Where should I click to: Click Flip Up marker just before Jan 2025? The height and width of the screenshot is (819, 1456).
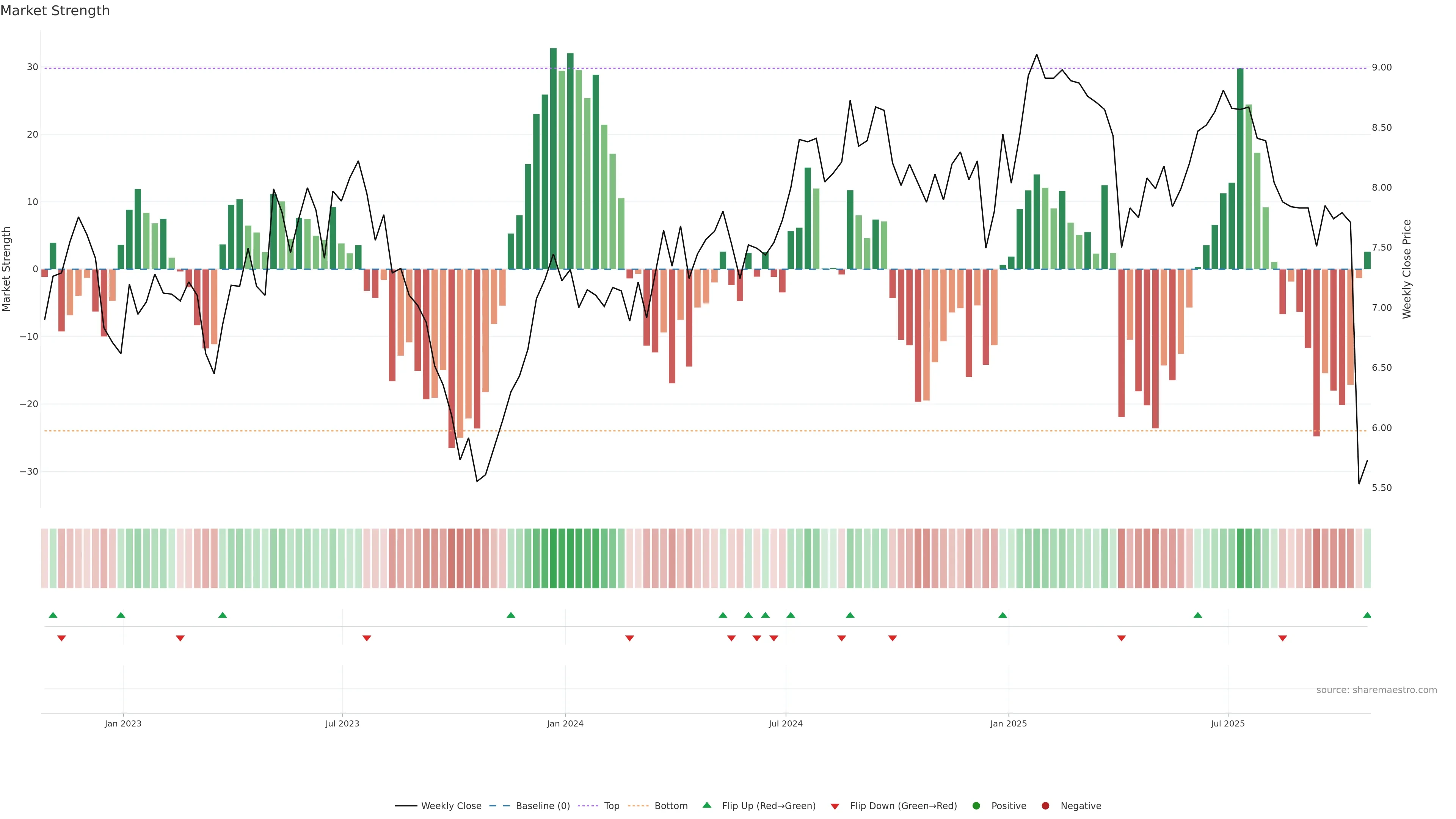point(1003,615)
